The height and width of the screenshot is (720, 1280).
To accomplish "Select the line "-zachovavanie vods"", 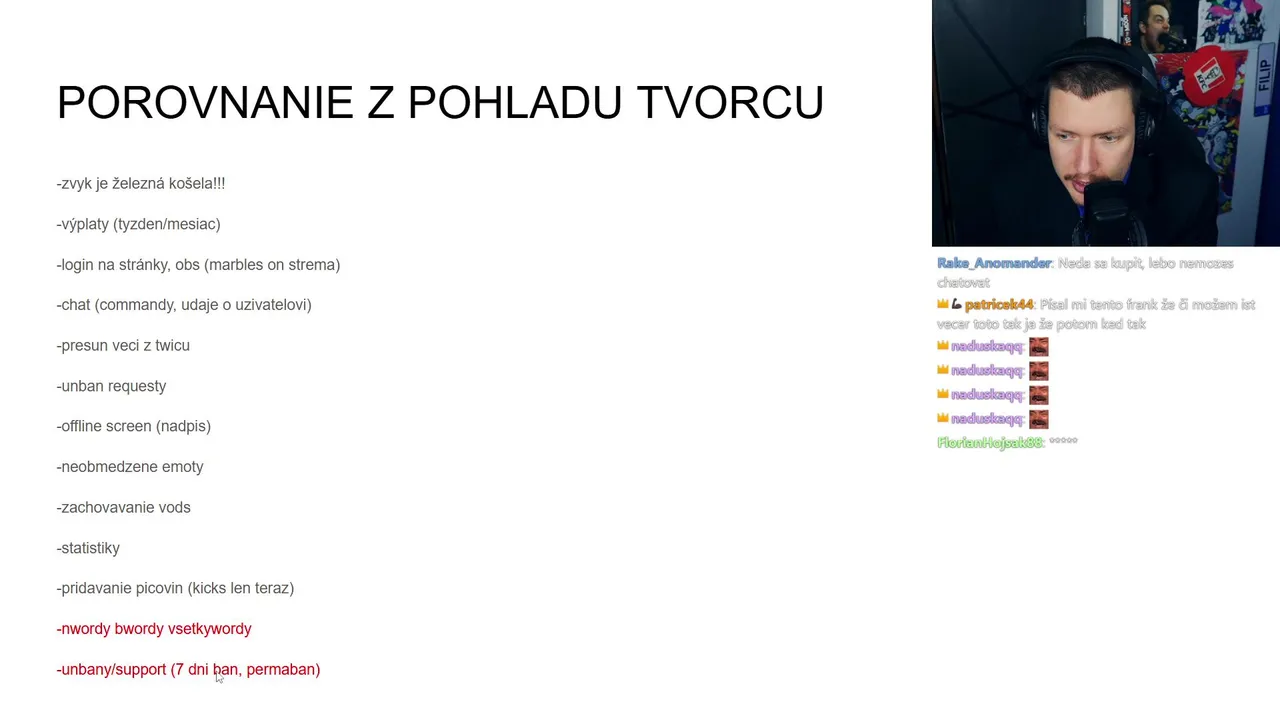I will click(x=124, y=507).
